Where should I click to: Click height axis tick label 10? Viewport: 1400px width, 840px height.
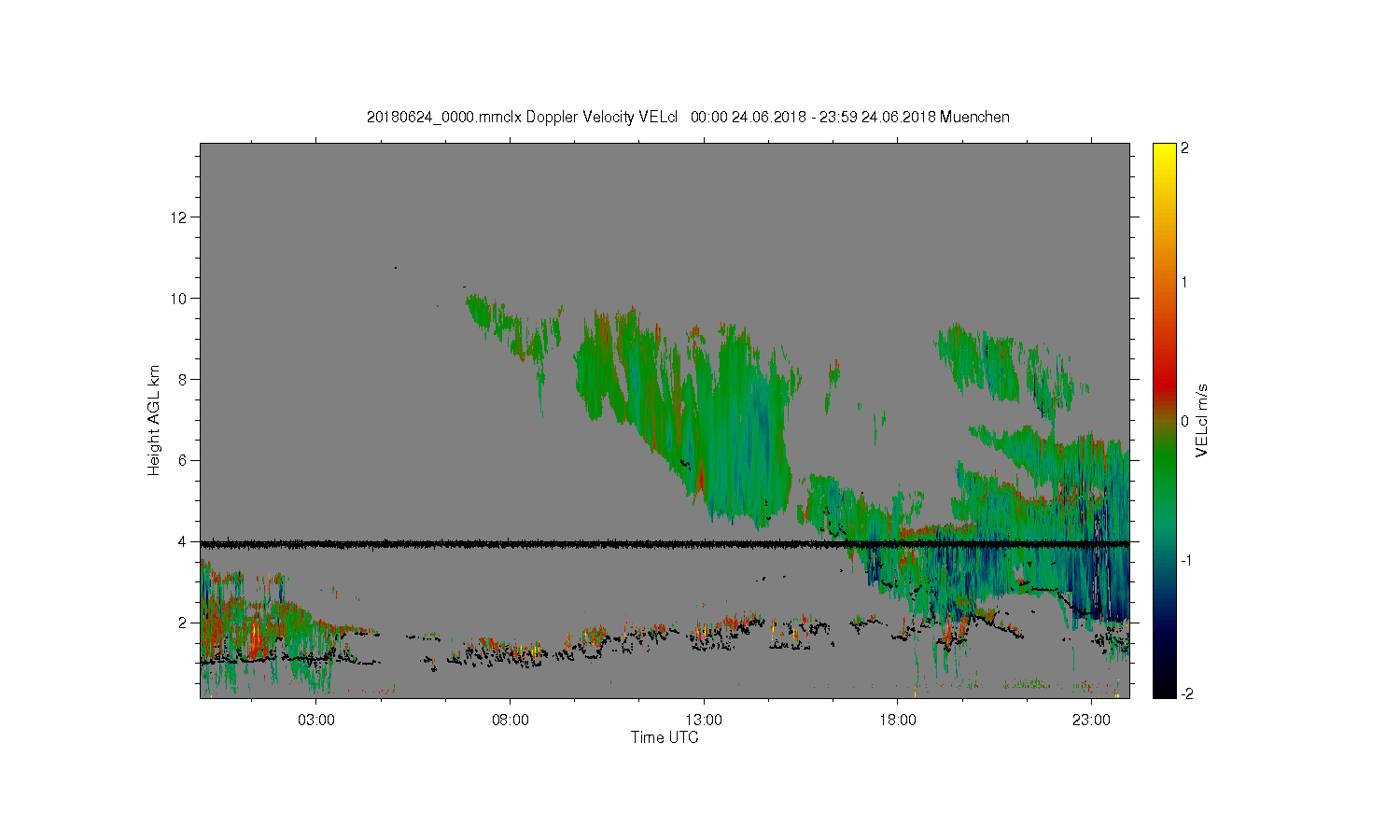[x=179, y=299]
